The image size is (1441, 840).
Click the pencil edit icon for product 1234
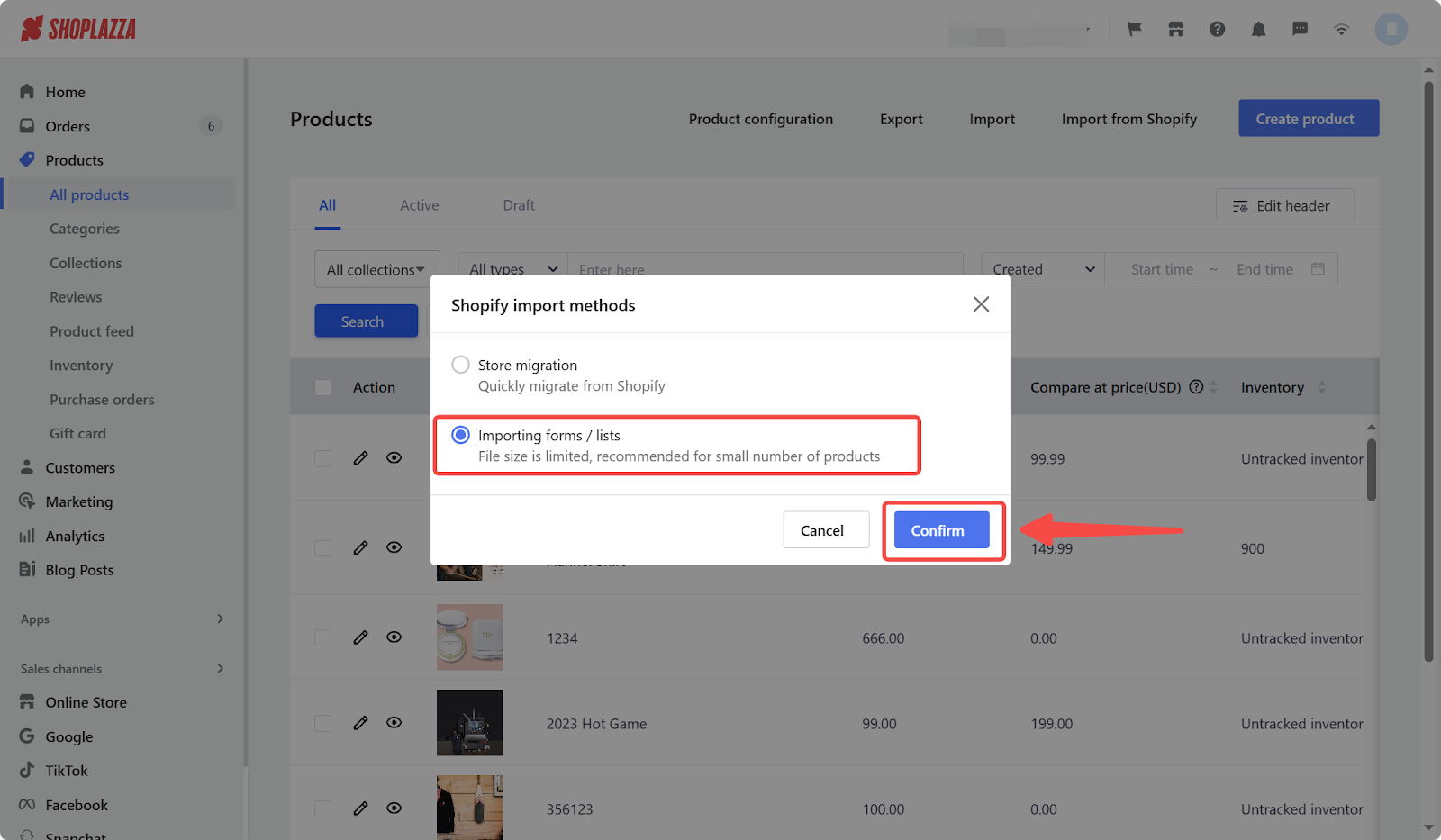point(360,637)
